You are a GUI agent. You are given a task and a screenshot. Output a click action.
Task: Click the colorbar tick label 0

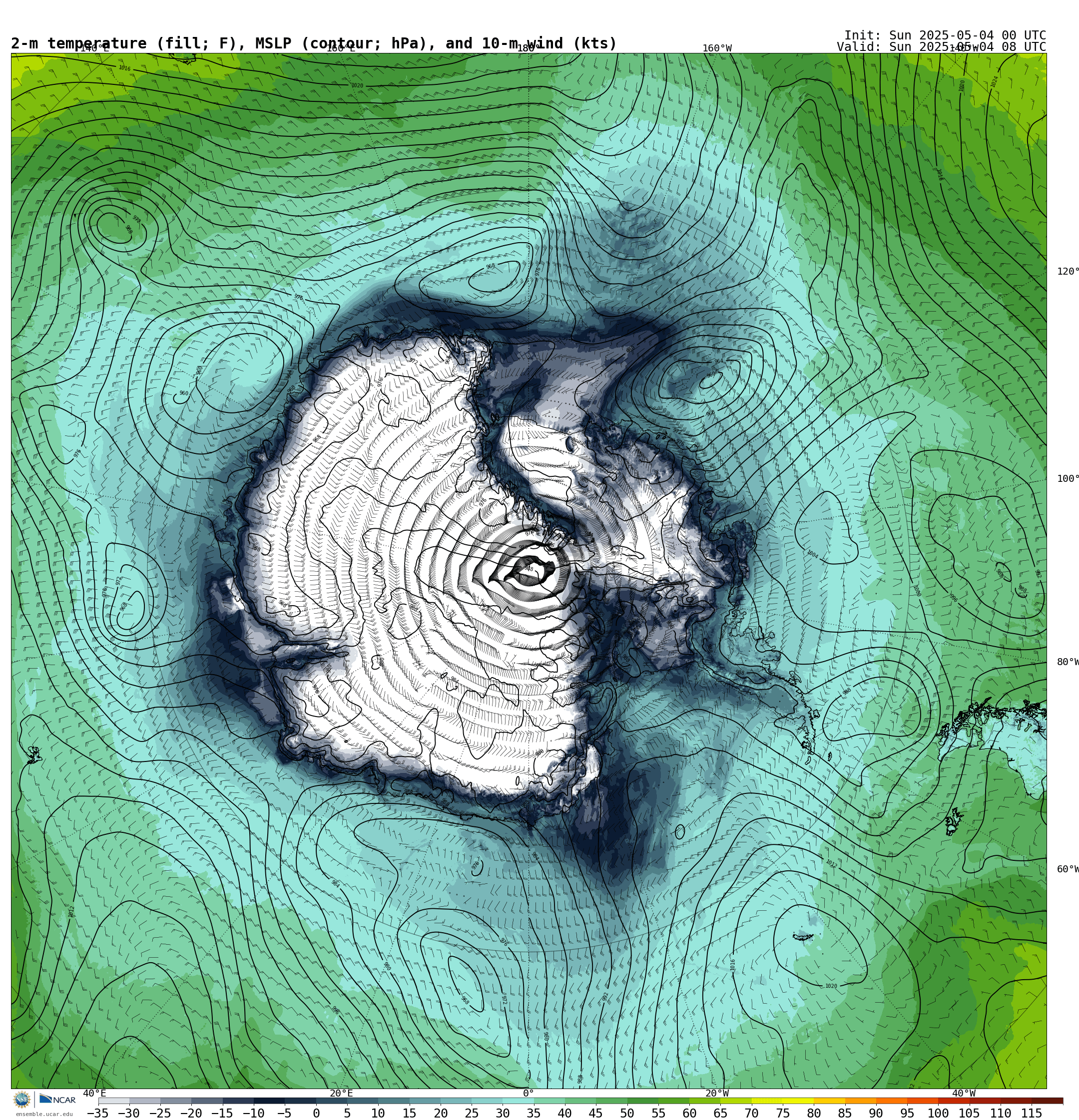pyautogui.click(x=316, y=1113)
